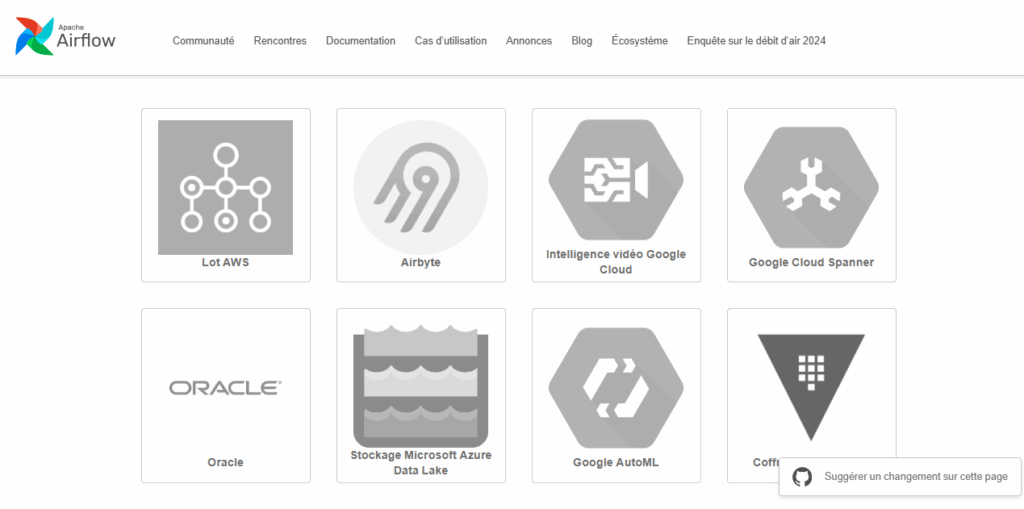
Task: Click the Oracle logo
Action: [x=226, y=387]
